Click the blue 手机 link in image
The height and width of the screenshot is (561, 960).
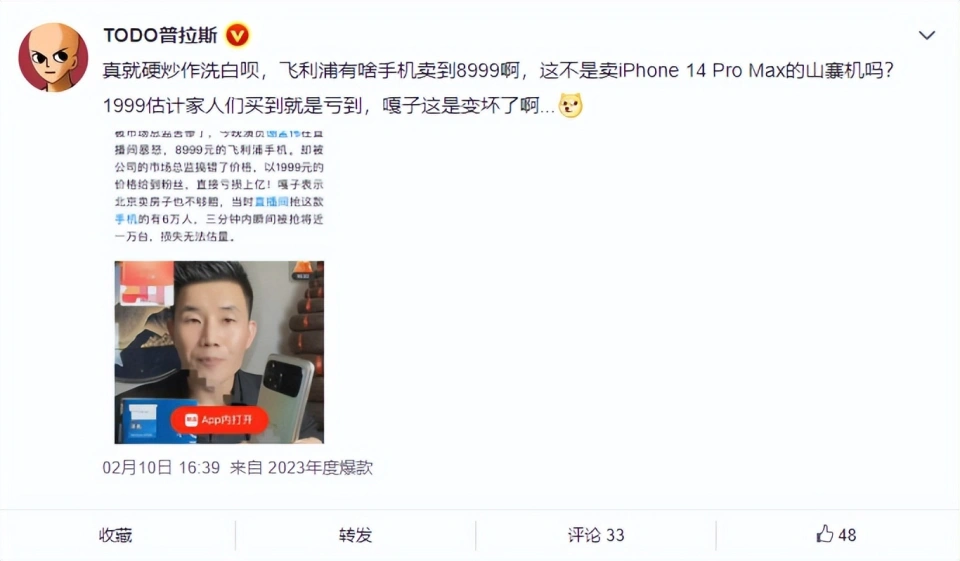point(126,219)
